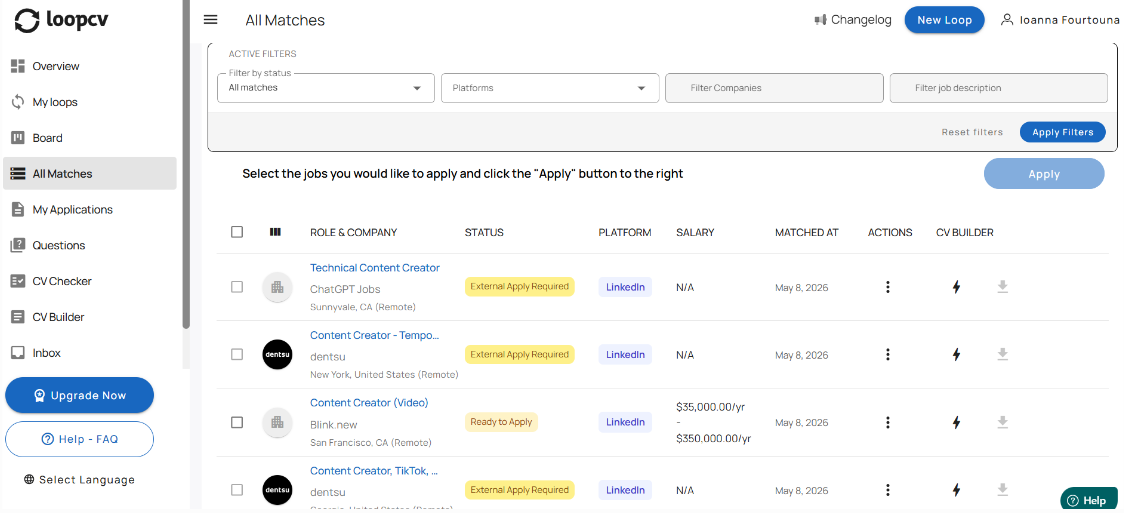Open the hamburger menu icon
Screen dimensions: 1124x513
tap(210, 19)
